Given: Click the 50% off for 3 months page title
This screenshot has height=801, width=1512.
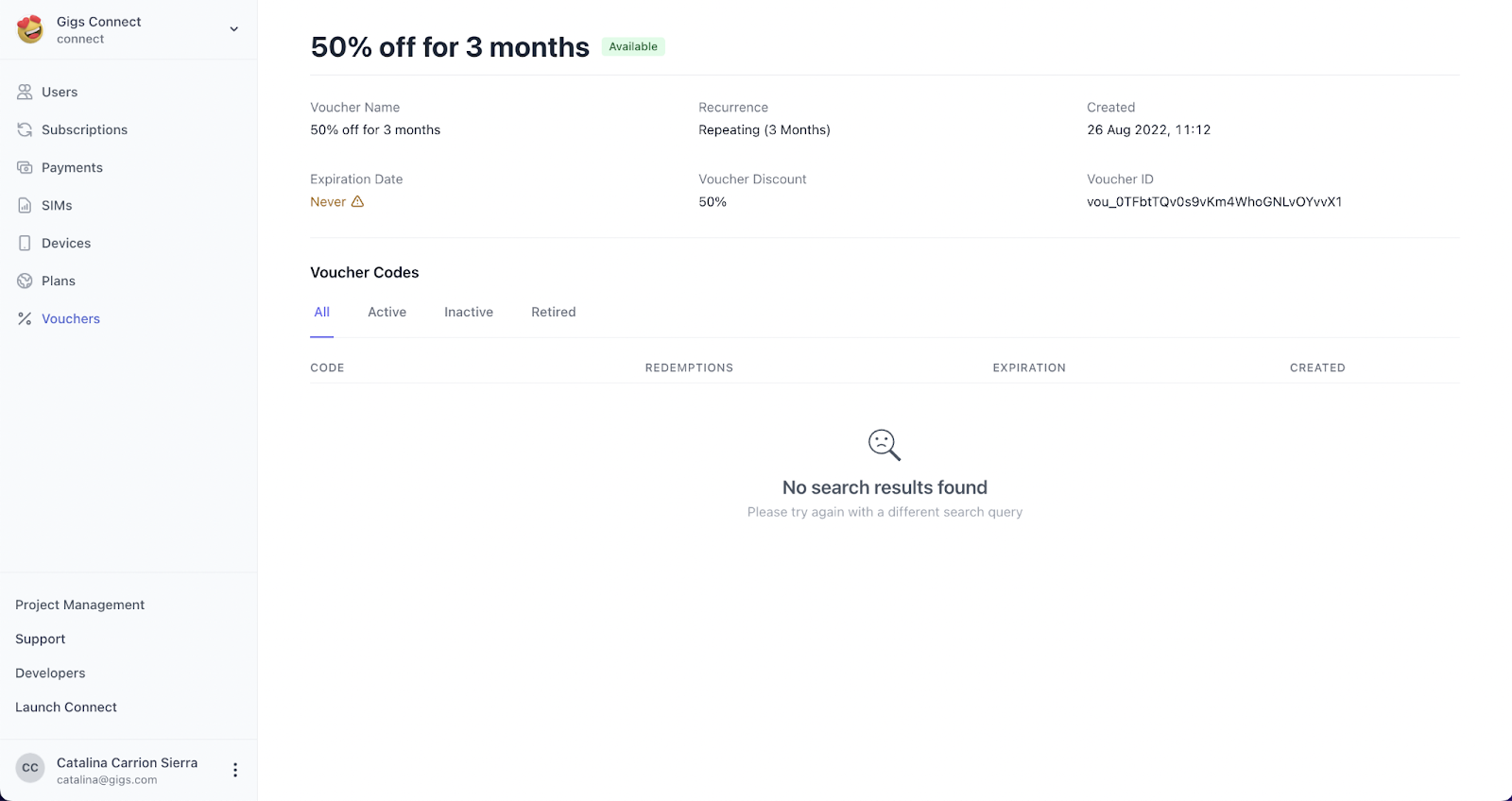Looking at the screenshot, I should 450,47.
